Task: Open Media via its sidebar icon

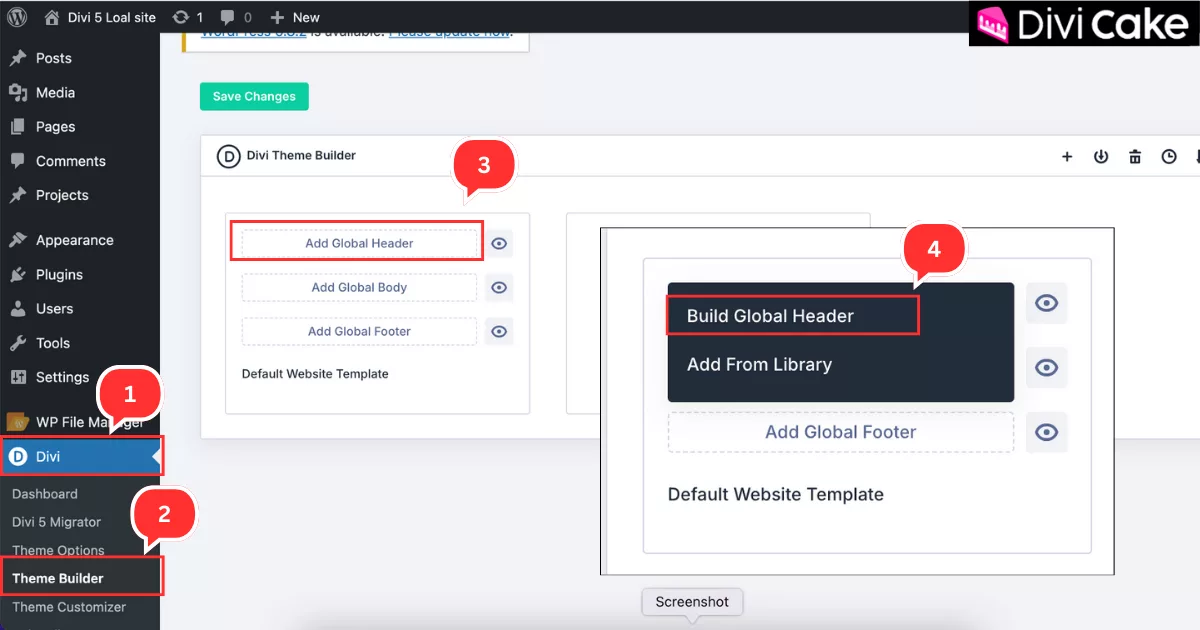Action: (17, 92)
